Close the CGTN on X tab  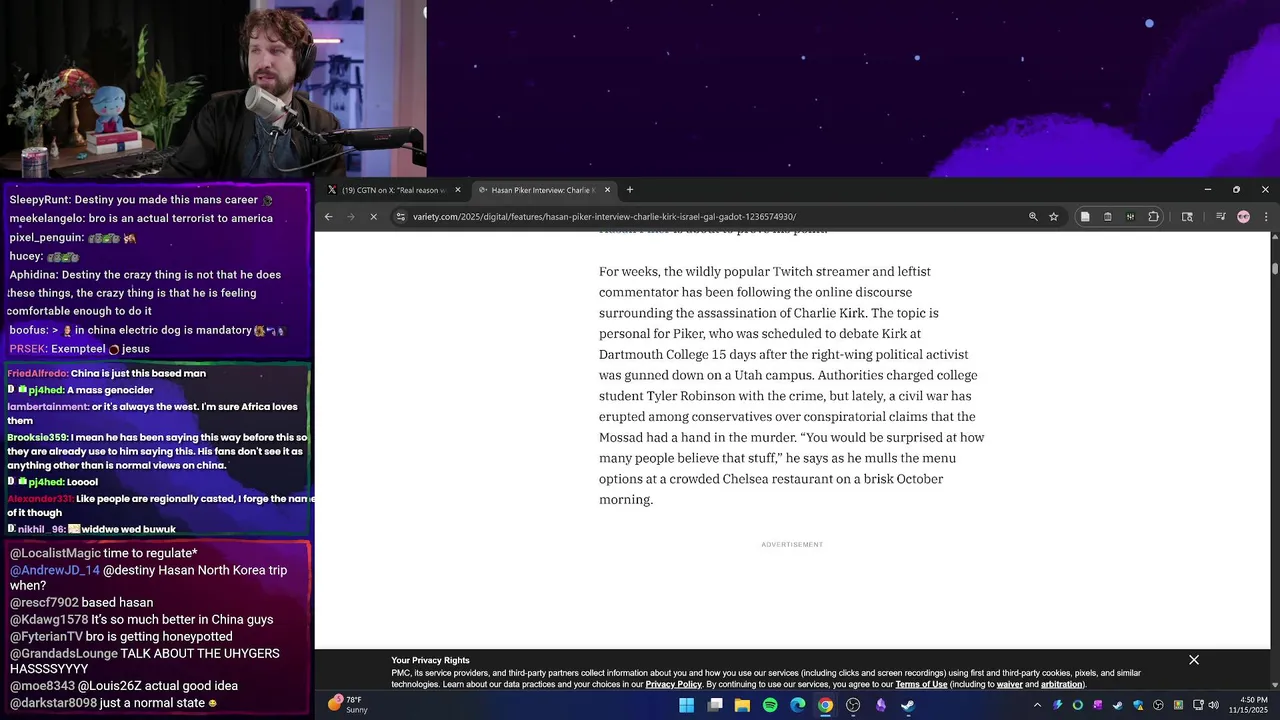[x=458, y=190]
